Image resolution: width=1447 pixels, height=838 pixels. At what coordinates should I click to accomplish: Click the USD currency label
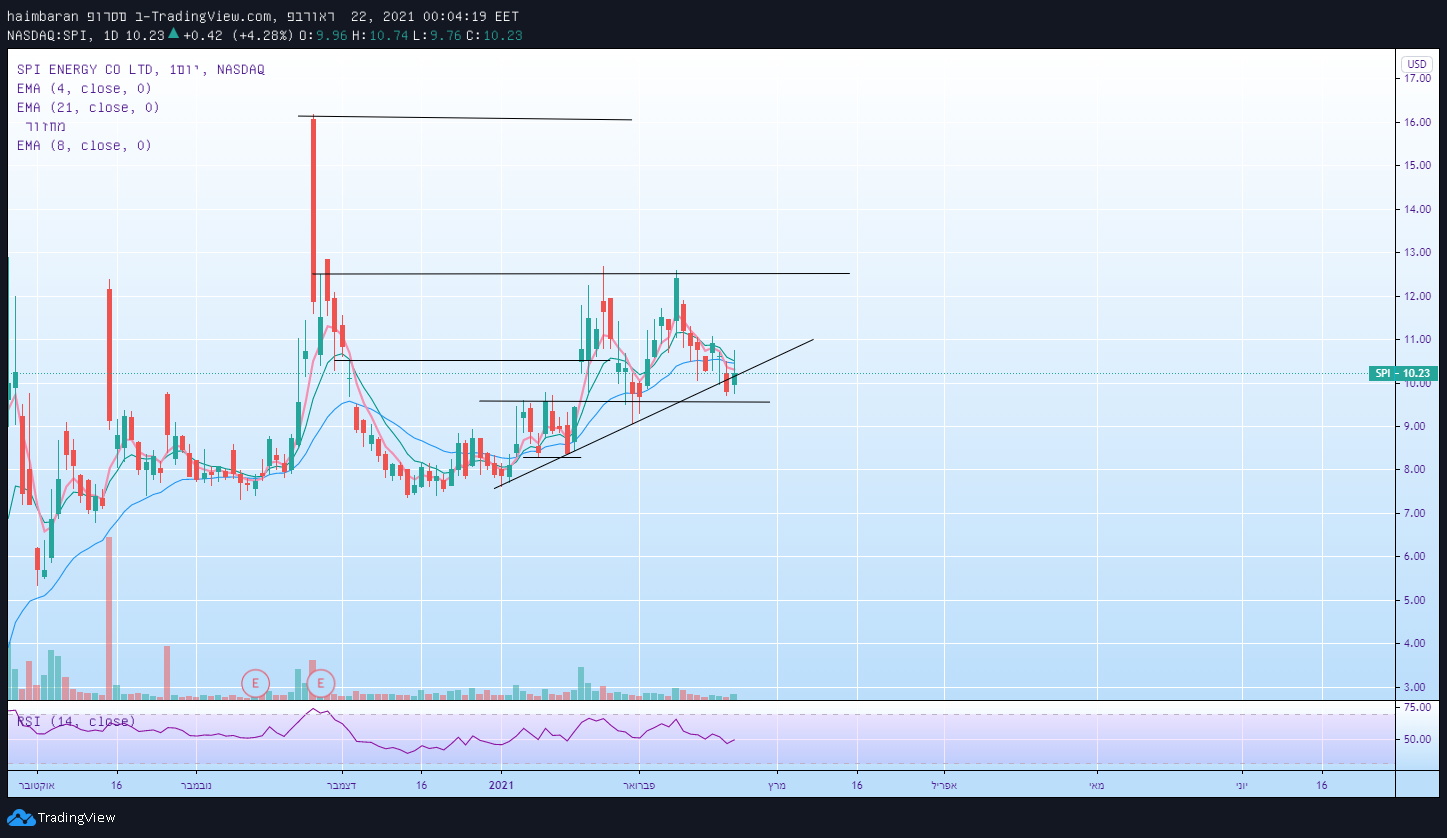click(x=1416, y=63)
